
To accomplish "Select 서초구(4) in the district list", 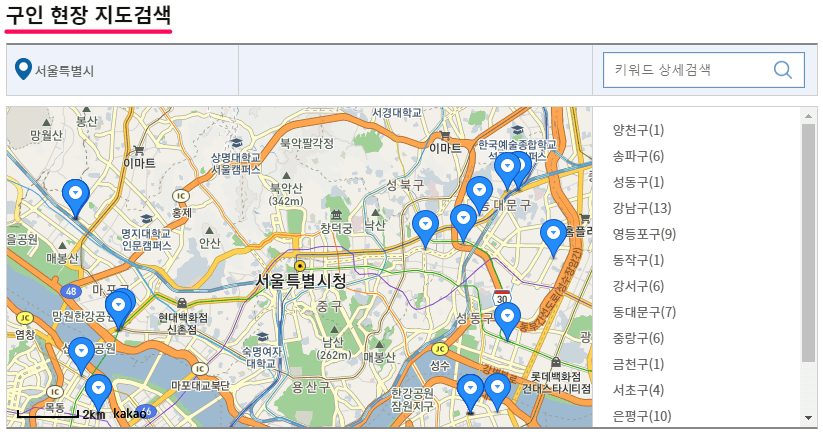I will tap(638, 390).
